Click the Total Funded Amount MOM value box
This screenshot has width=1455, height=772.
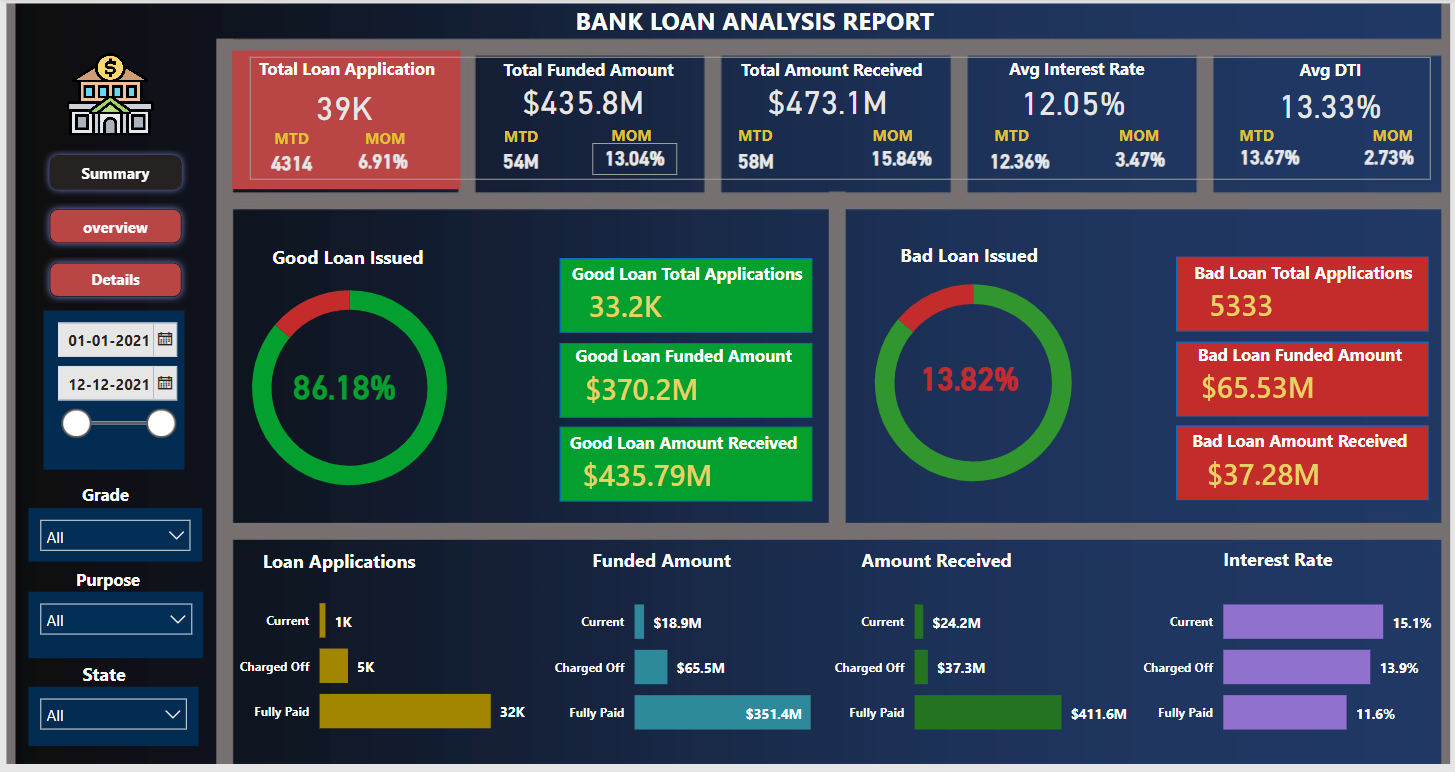[634, 159]
